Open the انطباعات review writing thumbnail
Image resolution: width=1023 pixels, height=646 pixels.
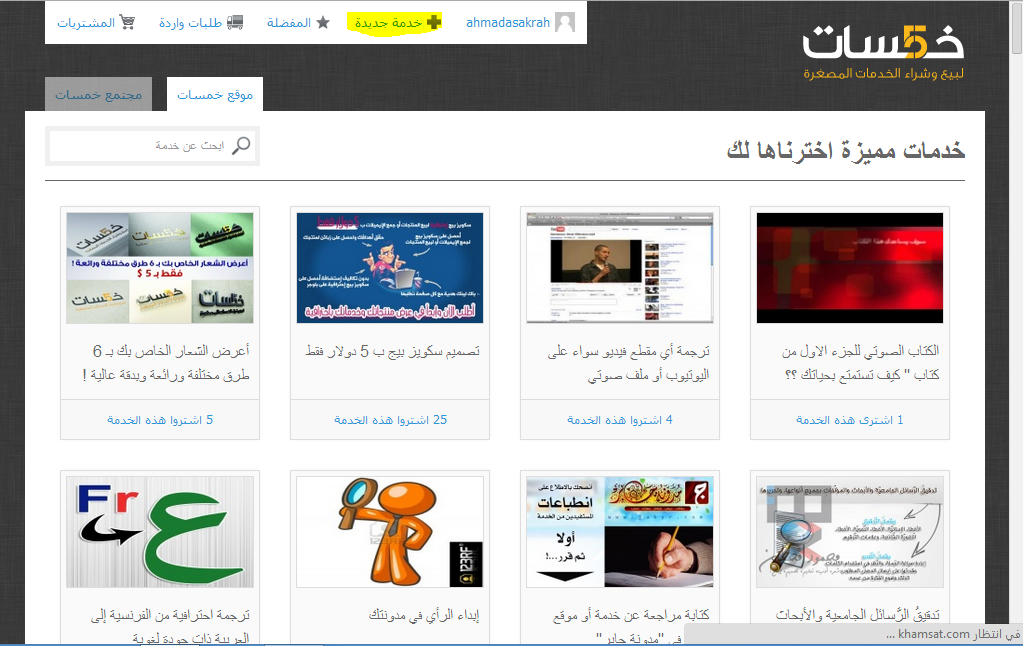620,532
